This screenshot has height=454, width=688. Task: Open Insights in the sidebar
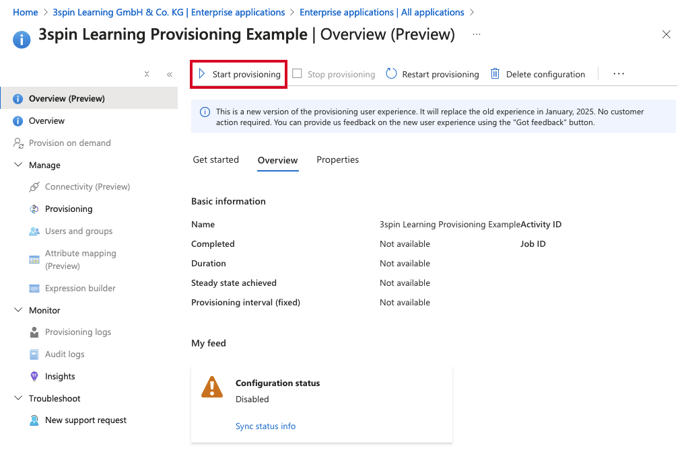(x=60, y=376)
